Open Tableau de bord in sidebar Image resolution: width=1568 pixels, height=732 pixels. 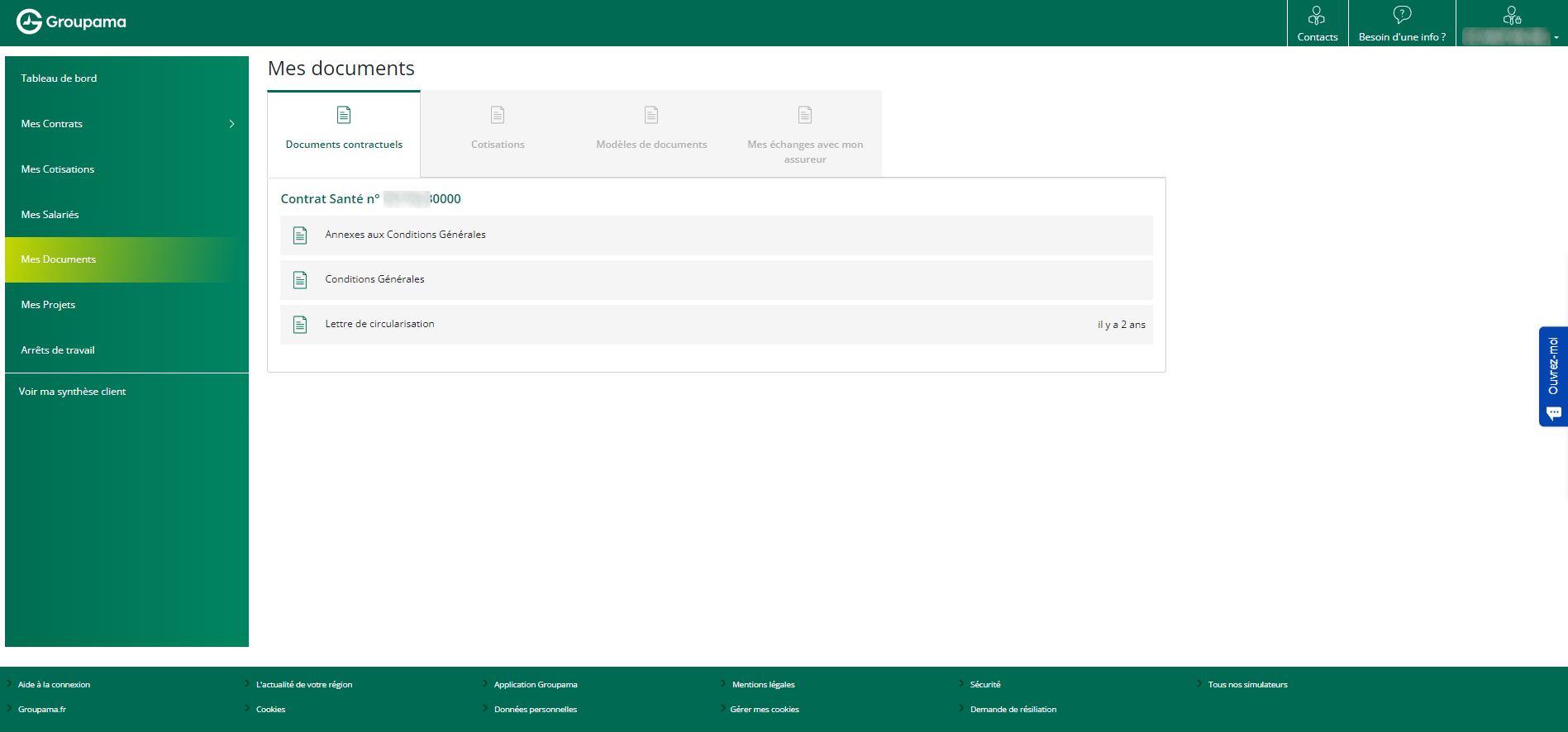(126, 78)
